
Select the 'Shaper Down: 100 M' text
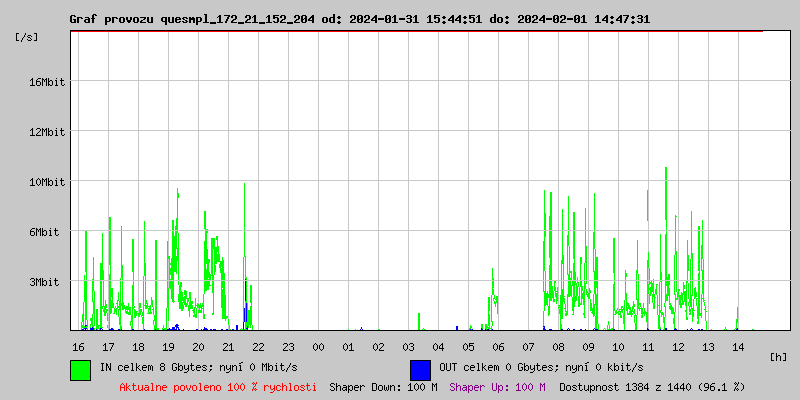383,386
